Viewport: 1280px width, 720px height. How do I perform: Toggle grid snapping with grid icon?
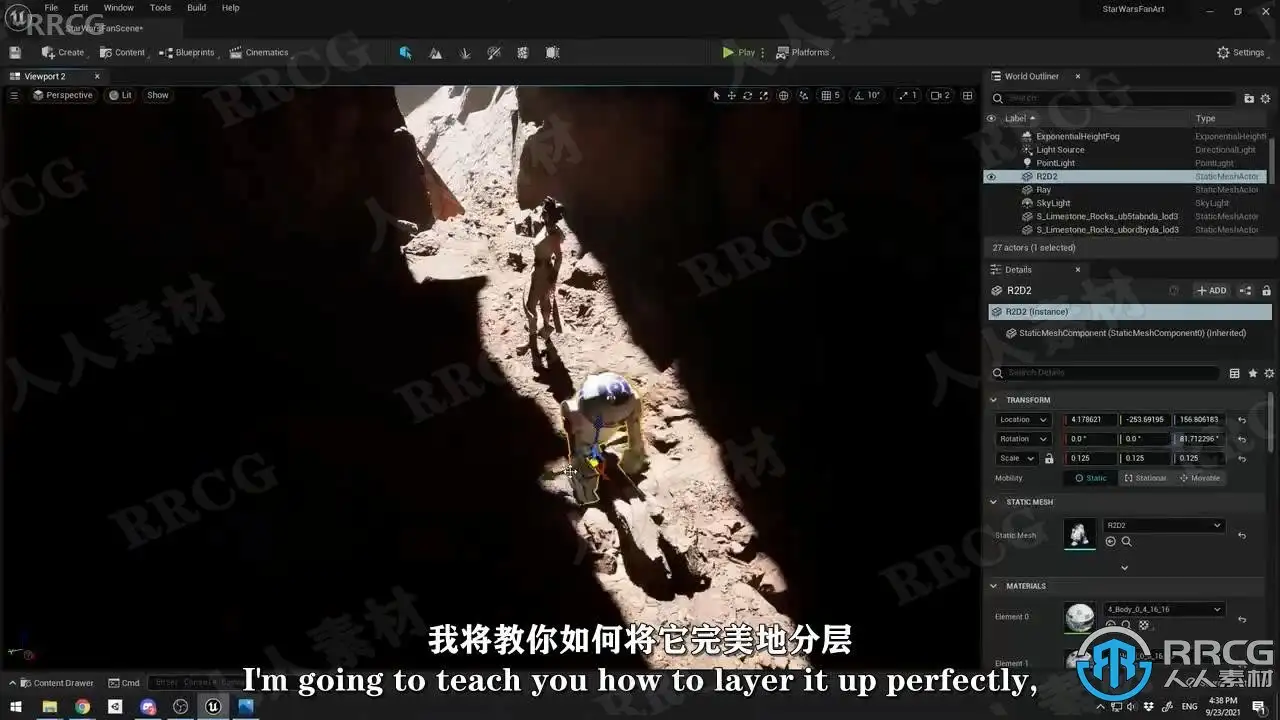coord(826,95)
